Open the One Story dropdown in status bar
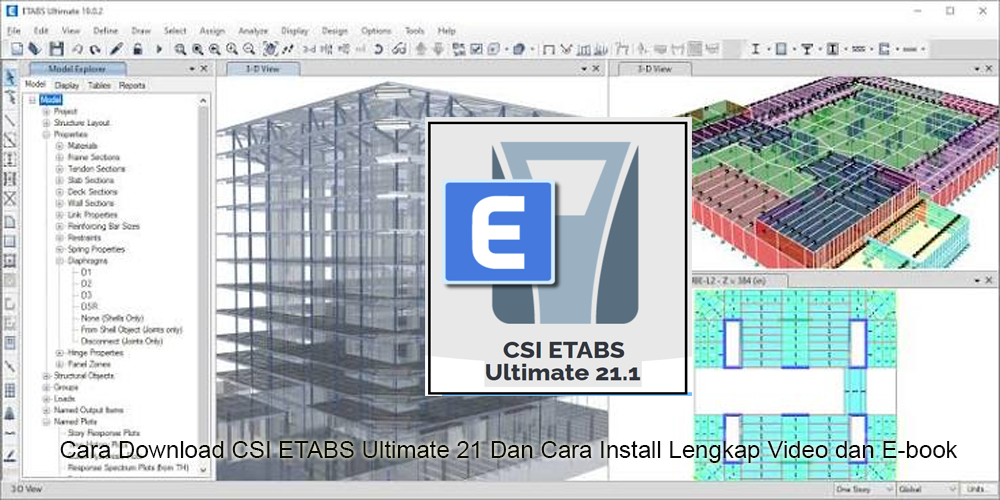Screen dimensions: 1000x500 864,489
